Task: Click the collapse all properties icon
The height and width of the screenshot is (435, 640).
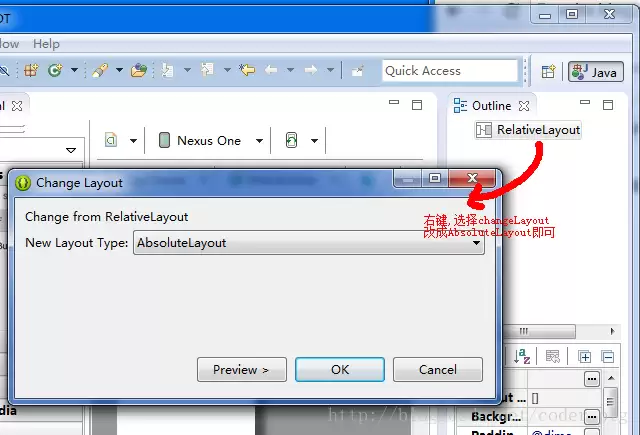Action: tap(607, 357)
